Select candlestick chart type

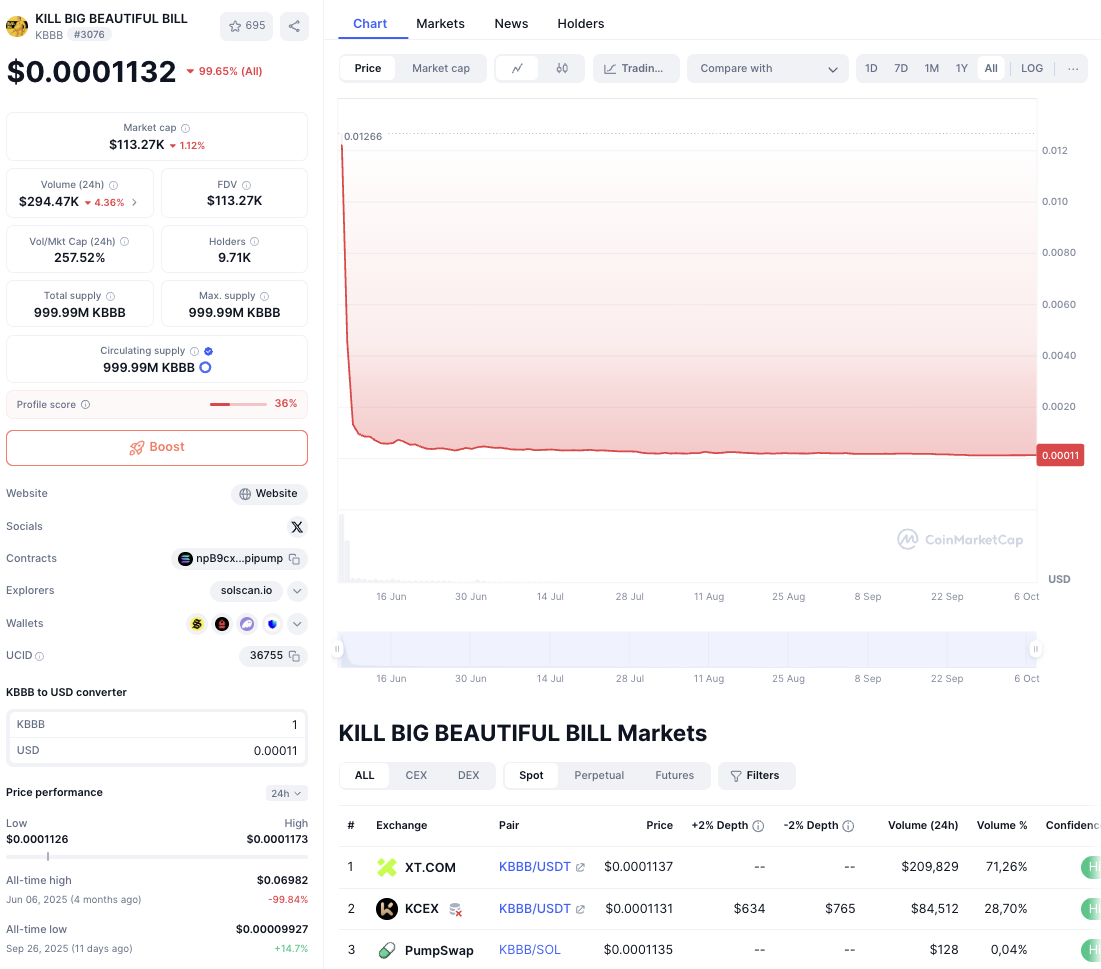[562, 68]
